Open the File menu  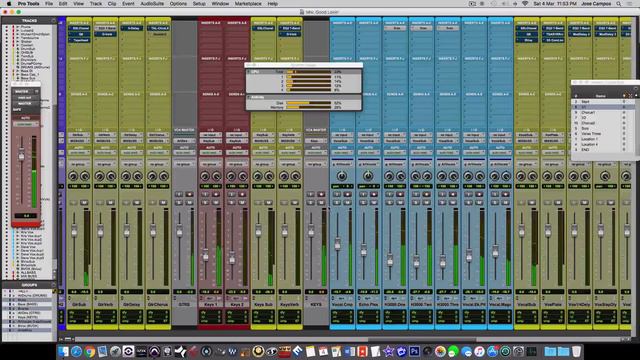pyautogui.click(x=49, y=4)
